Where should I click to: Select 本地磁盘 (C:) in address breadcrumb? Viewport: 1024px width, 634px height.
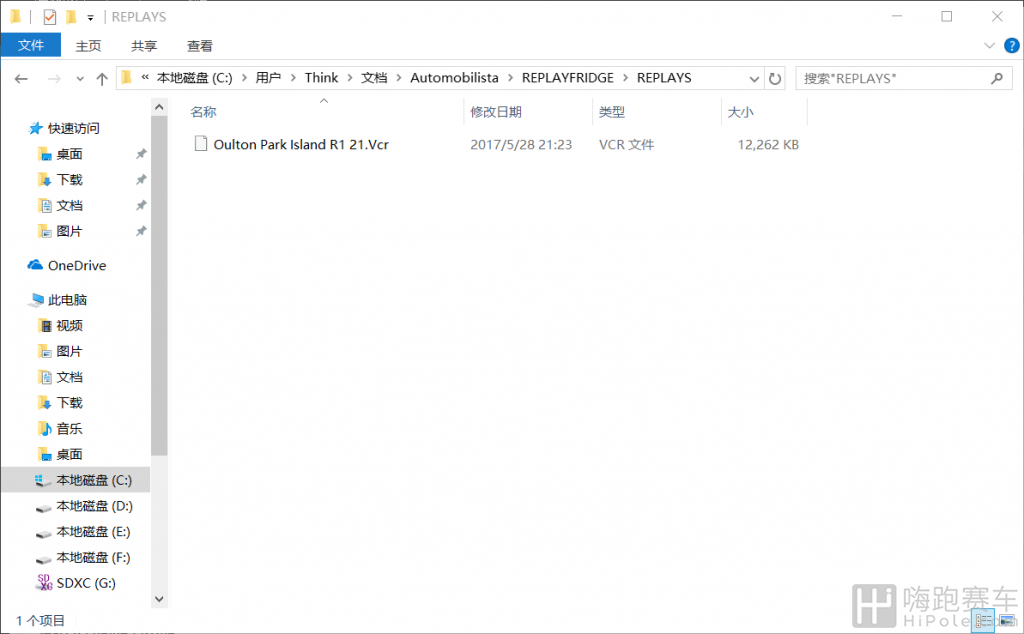[x=195, y=78]
